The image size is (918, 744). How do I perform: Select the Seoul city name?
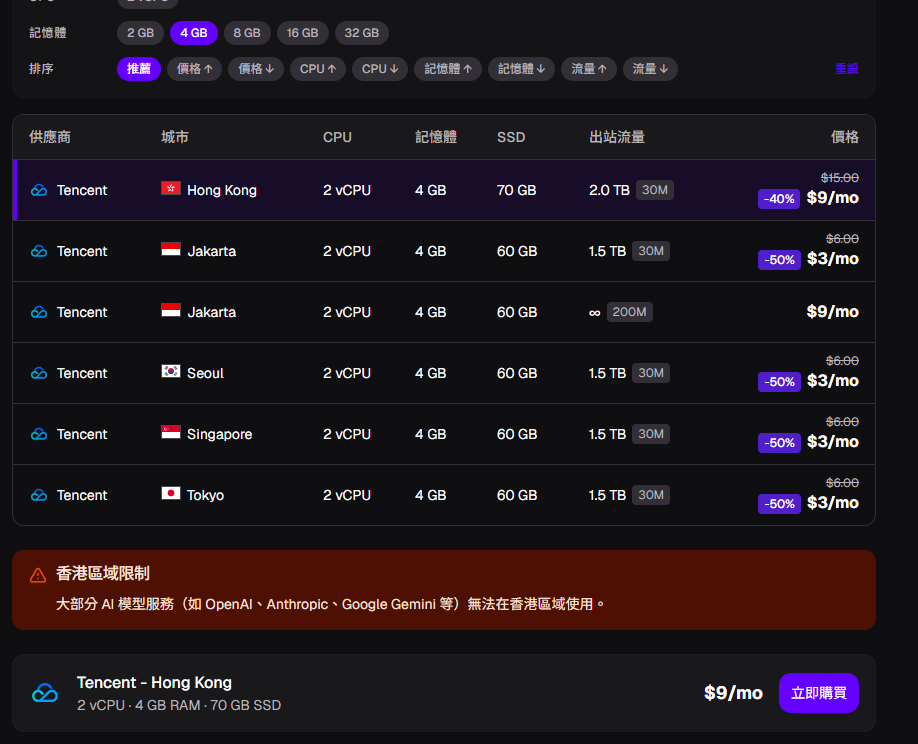point(205,373)
